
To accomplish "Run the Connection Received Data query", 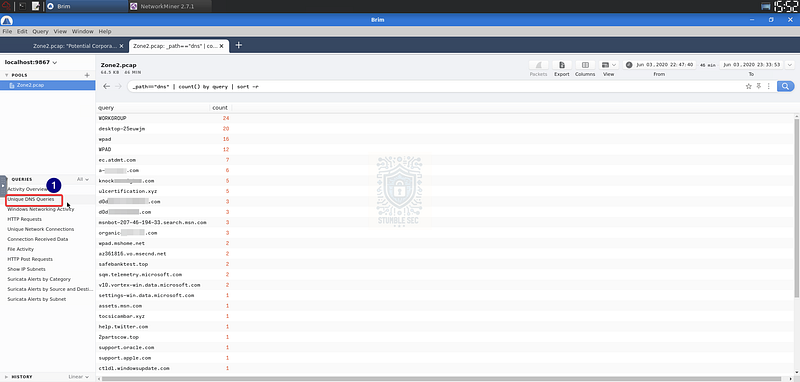I will [x=38, y=239].
